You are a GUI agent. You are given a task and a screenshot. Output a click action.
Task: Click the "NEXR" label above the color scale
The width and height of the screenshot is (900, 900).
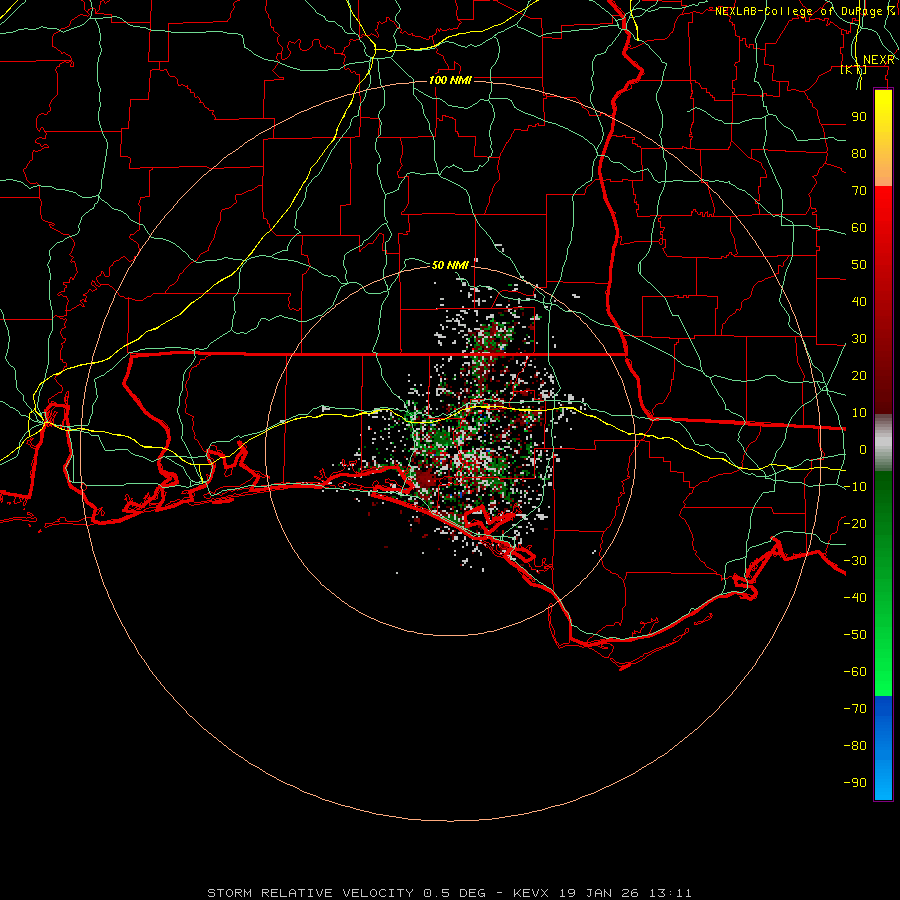pos(878,60)
